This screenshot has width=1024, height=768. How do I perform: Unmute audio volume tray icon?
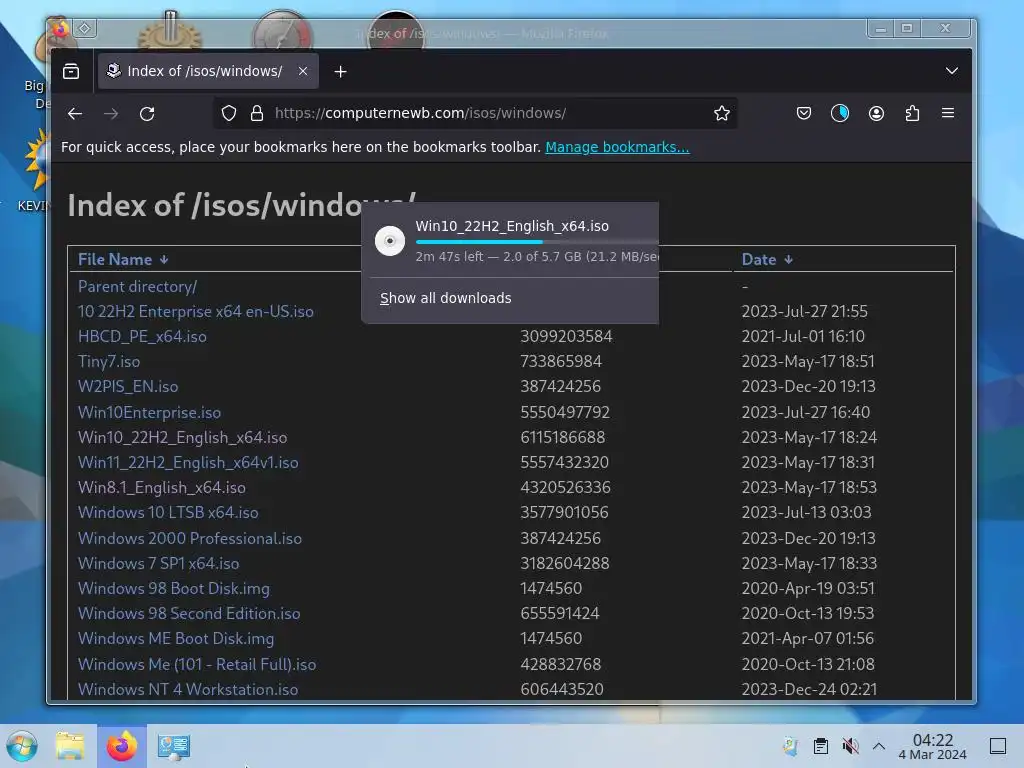point(850,746)
